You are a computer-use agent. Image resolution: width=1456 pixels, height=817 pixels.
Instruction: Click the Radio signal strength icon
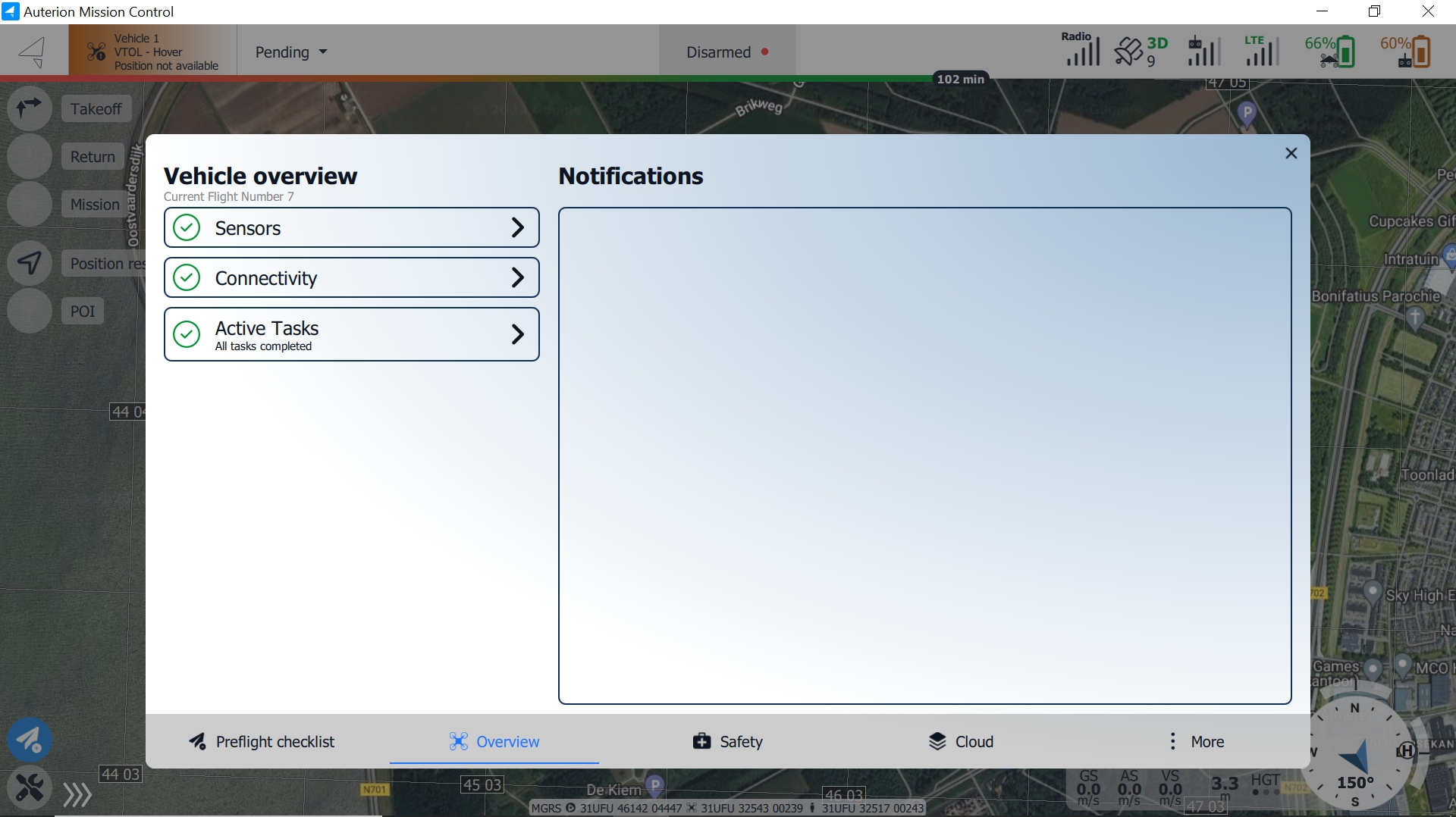coord(1081,50)
